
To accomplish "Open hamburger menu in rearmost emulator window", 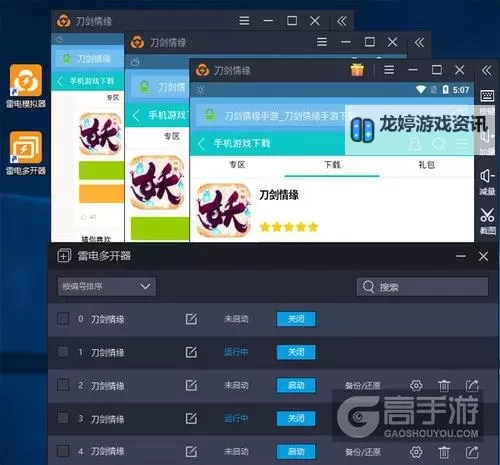I will point(244,21).
